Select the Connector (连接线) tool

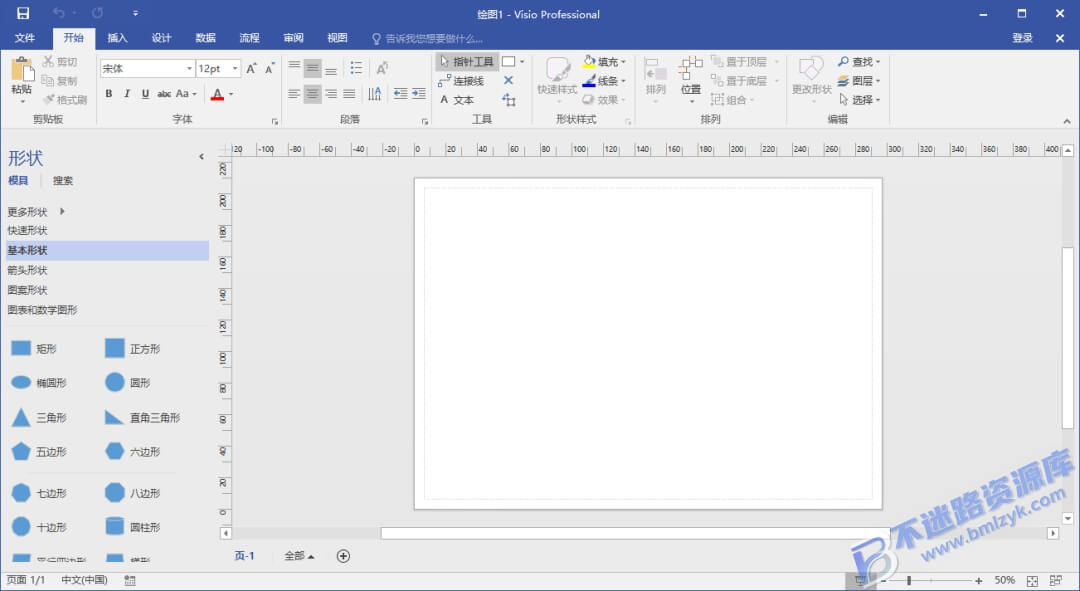point(461,81)
